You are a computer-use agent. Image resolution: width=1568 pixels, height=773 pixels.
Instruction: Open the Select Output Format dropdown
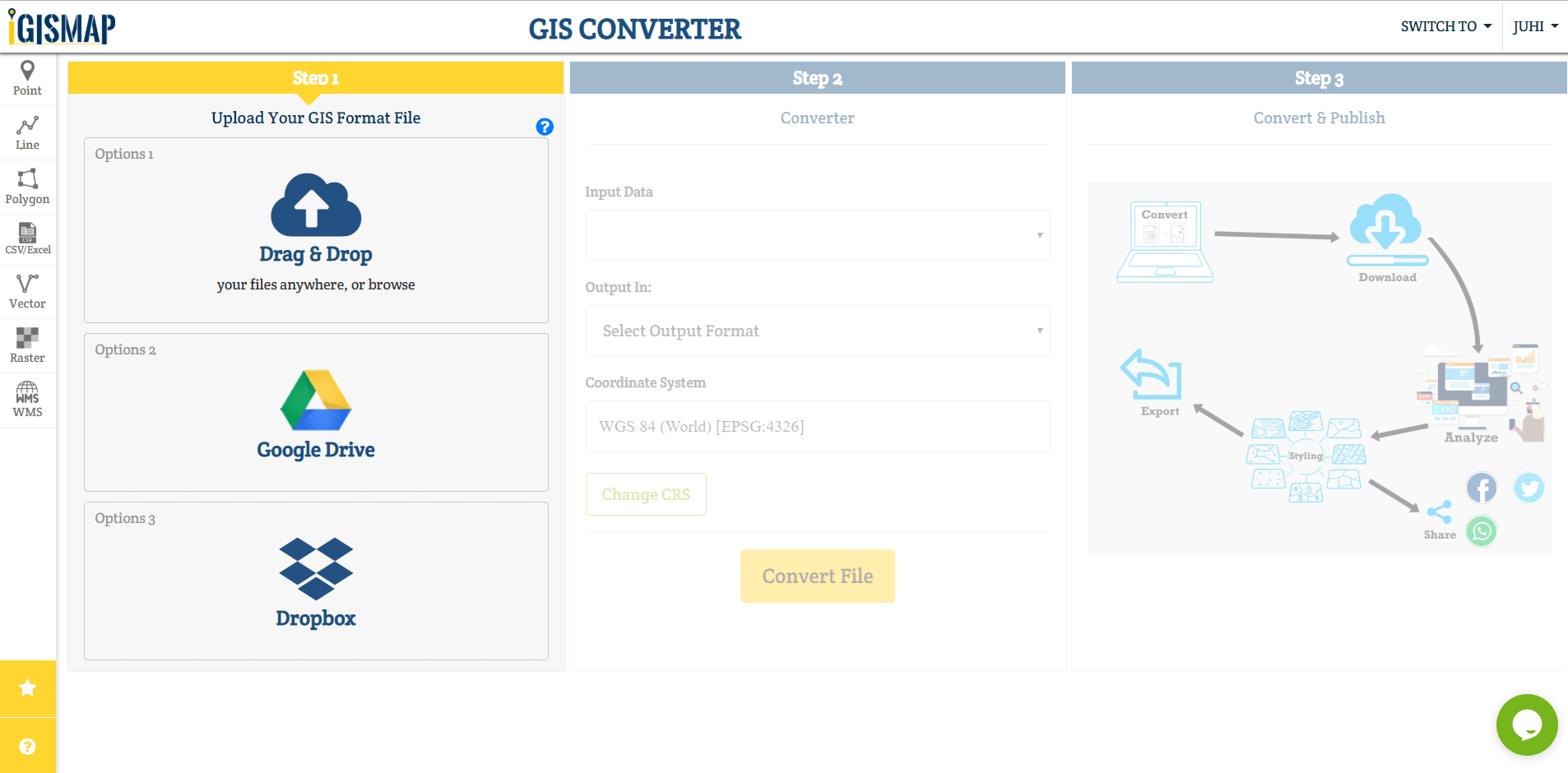(x=818, y=331)
